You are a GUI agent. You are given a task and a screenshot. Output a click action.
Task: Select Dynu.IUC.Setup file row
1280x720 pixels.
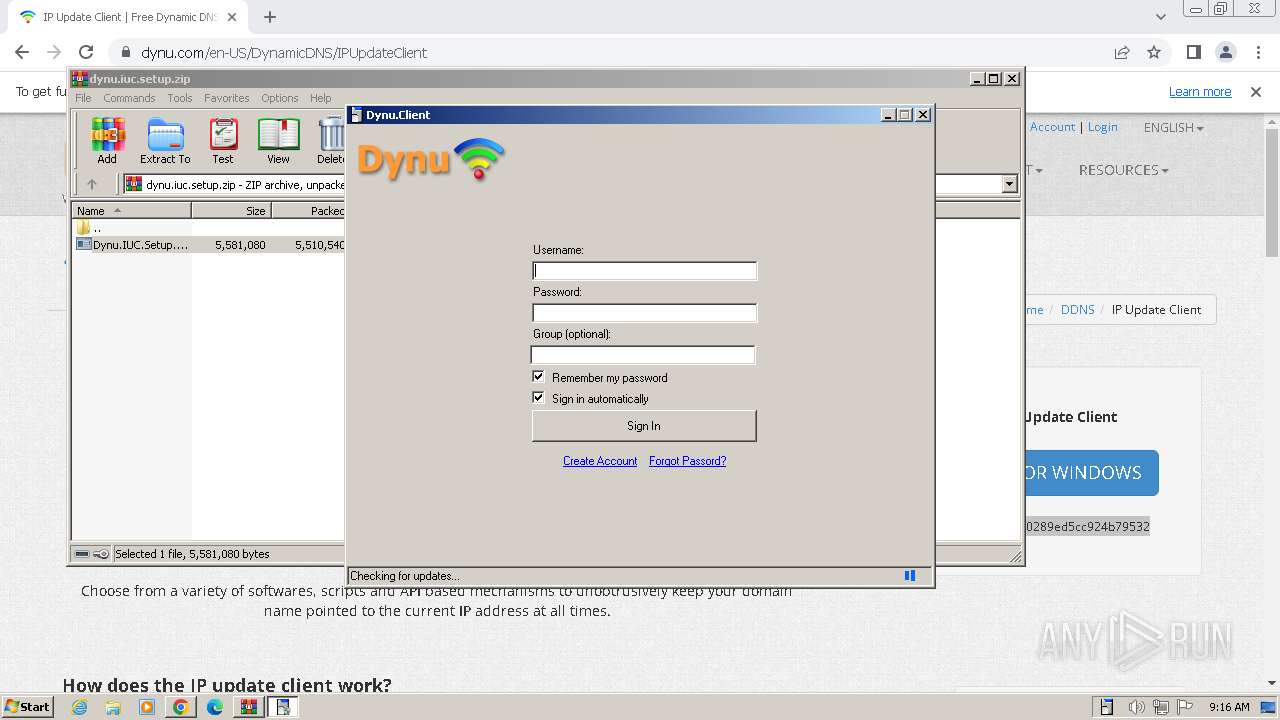coord(209,244)
